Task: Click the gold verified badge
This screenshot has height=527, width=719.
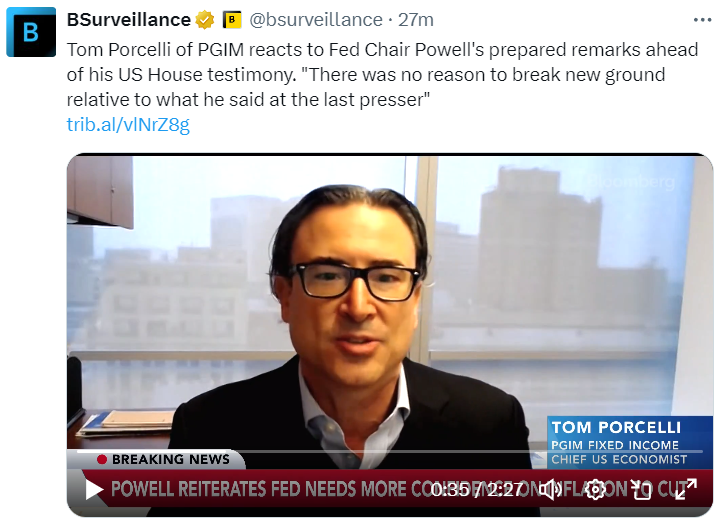Action: (205, 20)
